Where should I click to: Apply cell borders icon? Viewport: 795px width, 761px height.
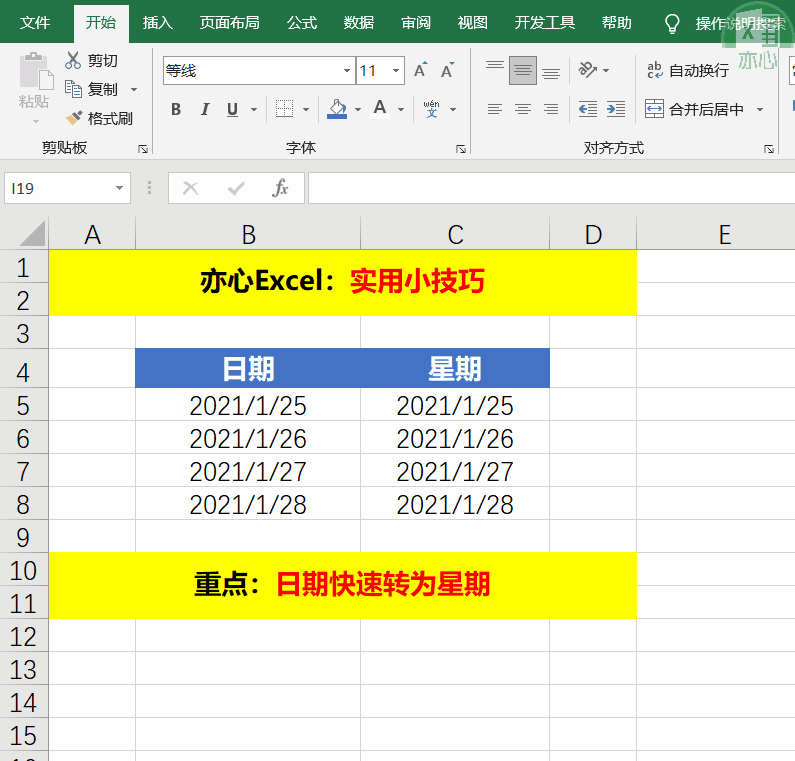tap(284, 109)
